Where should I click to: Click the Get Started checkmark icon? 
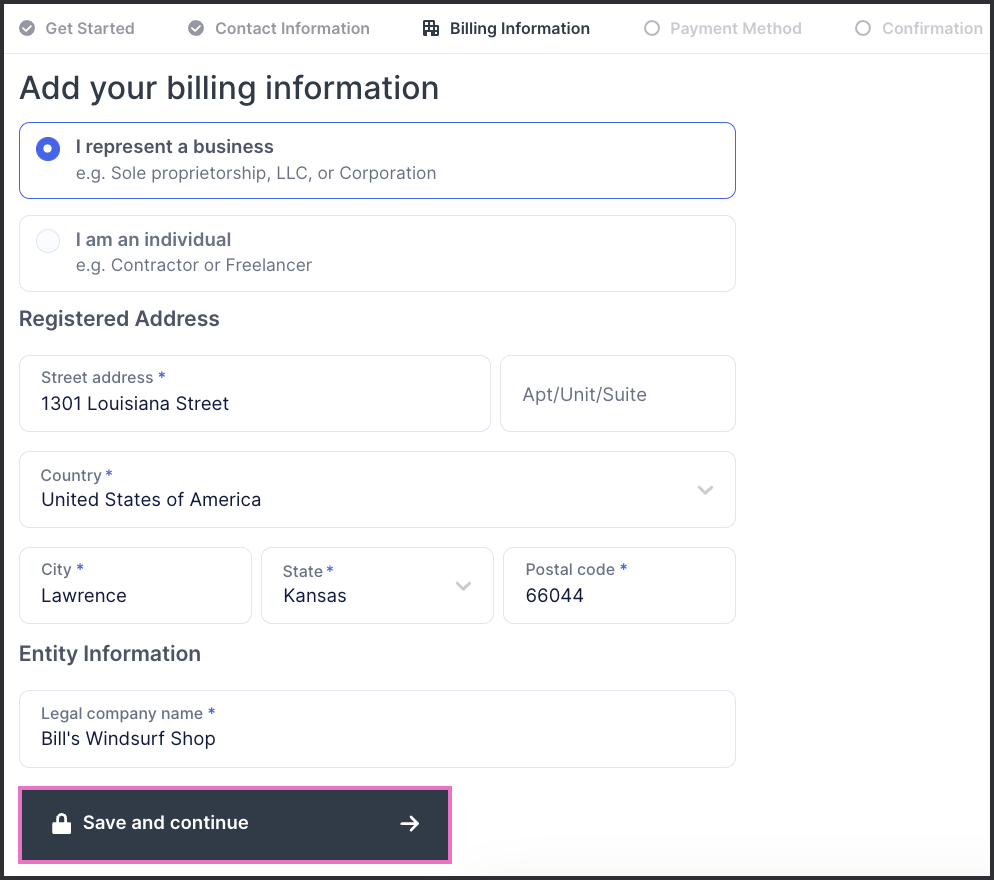(x=27, y=29)
